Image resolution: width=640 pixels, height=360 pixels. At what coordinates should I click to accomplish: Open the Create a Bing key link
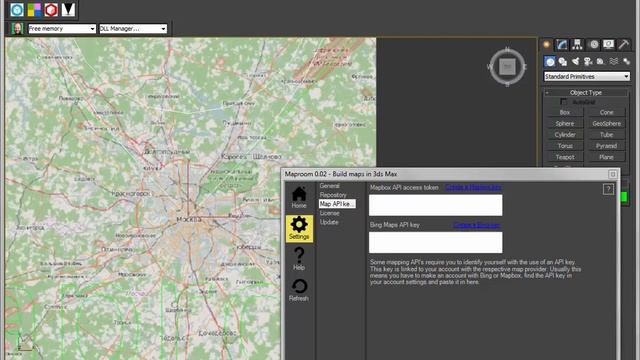click(476, 225)
